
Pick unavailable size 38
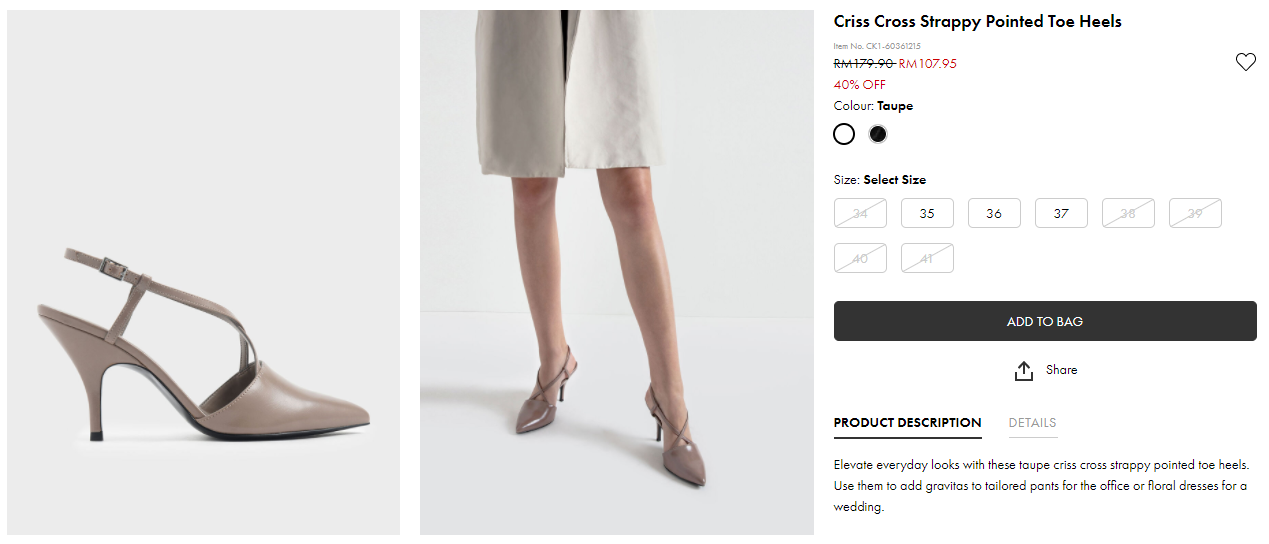coord(1128,213)
